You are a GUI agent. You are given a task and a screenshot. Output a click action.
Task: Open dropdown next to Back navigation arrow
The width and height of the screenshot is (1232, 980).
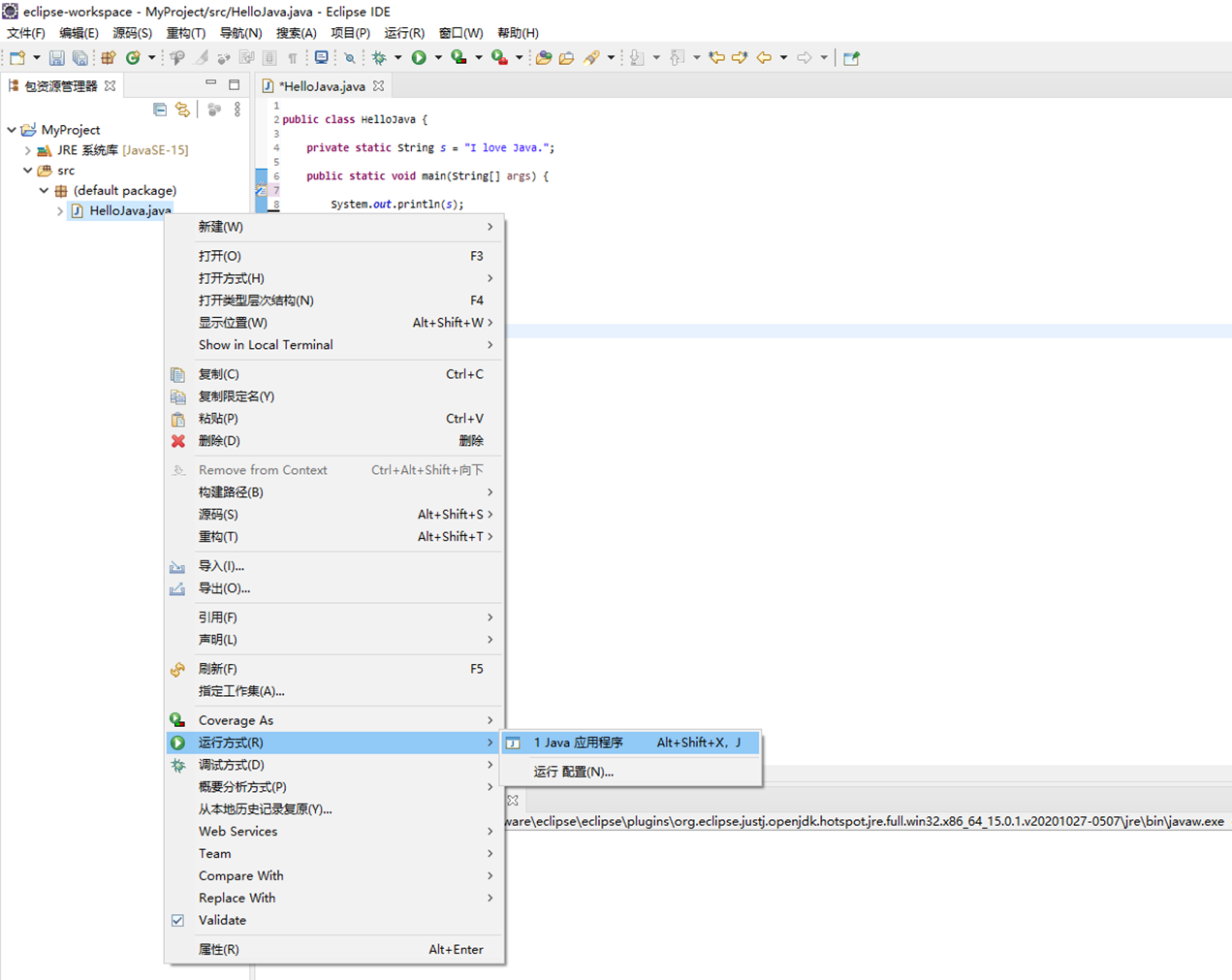click(783, 58)
